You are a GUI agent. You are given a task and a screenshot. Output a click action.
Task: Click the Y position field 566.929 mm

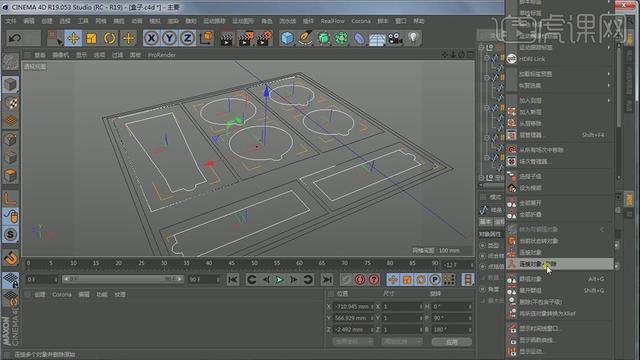point(354,318)
